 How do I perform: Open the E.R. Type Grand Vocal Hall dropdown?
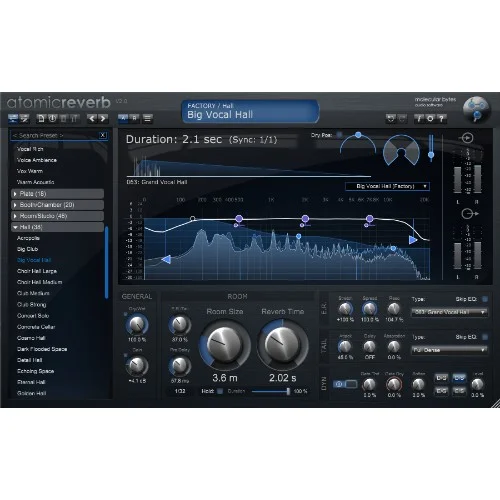[449, 312]
